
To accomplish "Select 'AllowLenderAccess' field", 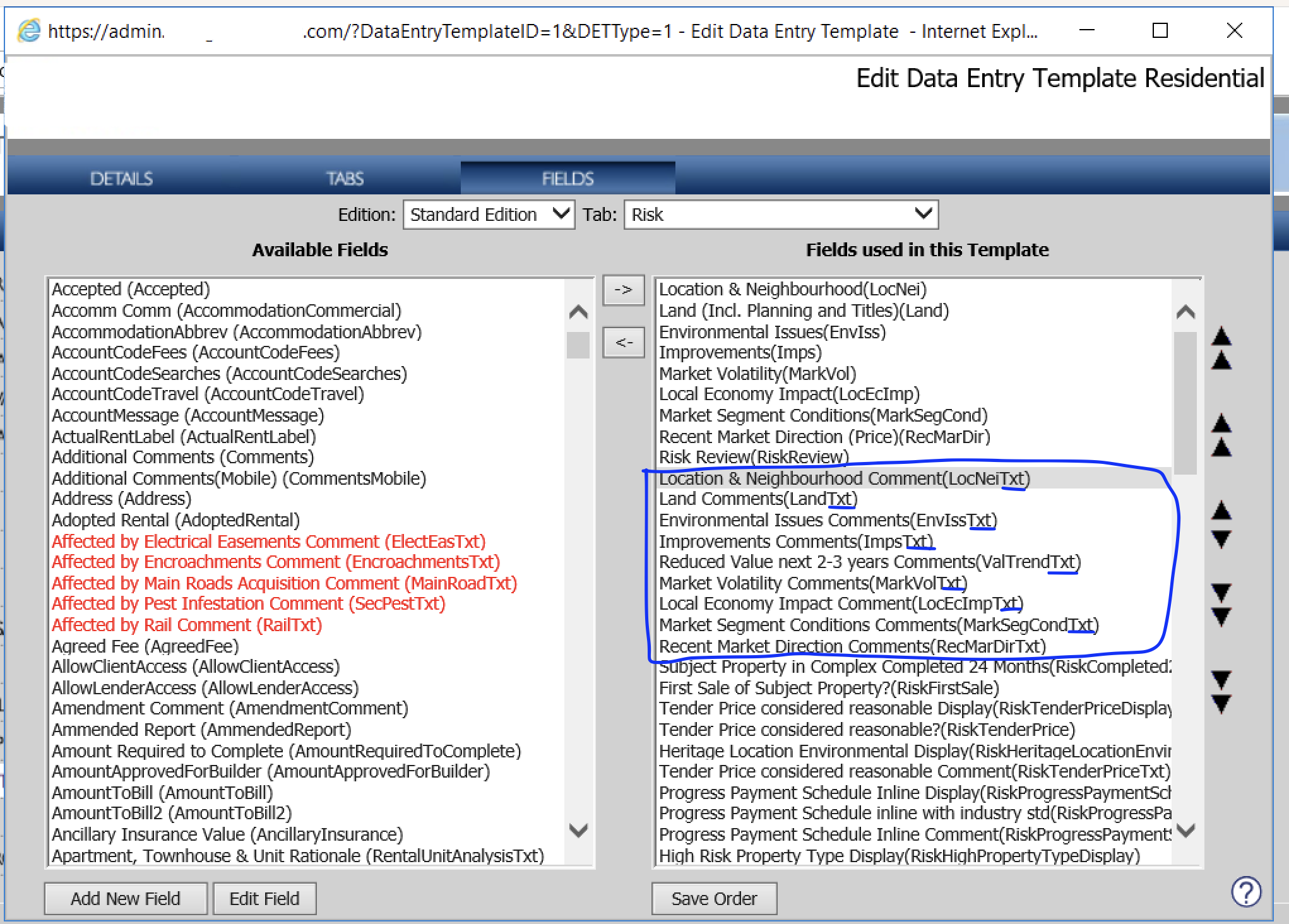I will pos(205,688).
